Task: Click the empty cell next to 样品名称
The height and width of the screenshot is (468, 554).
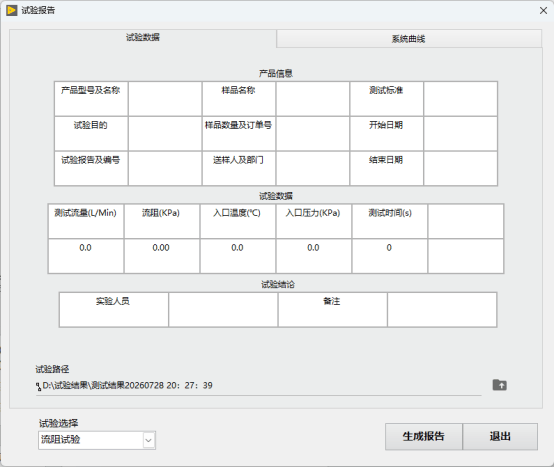Action: tap(313, 99)
